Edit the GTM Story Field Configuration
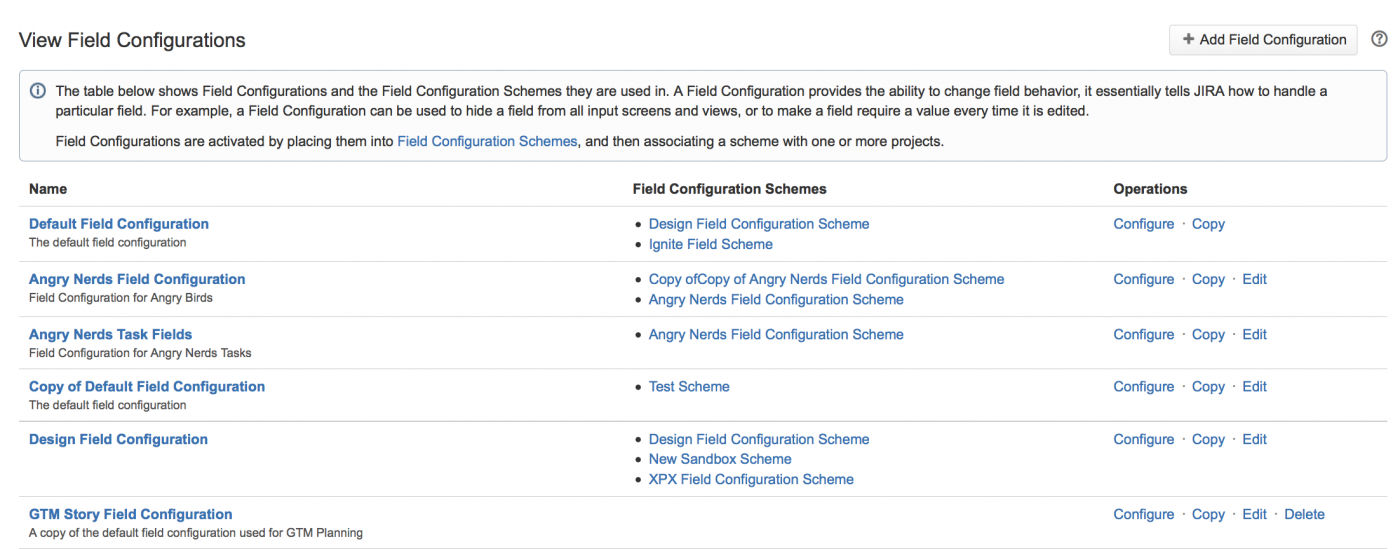Viewport: 1400px width, 549px height. [1254, 514]
